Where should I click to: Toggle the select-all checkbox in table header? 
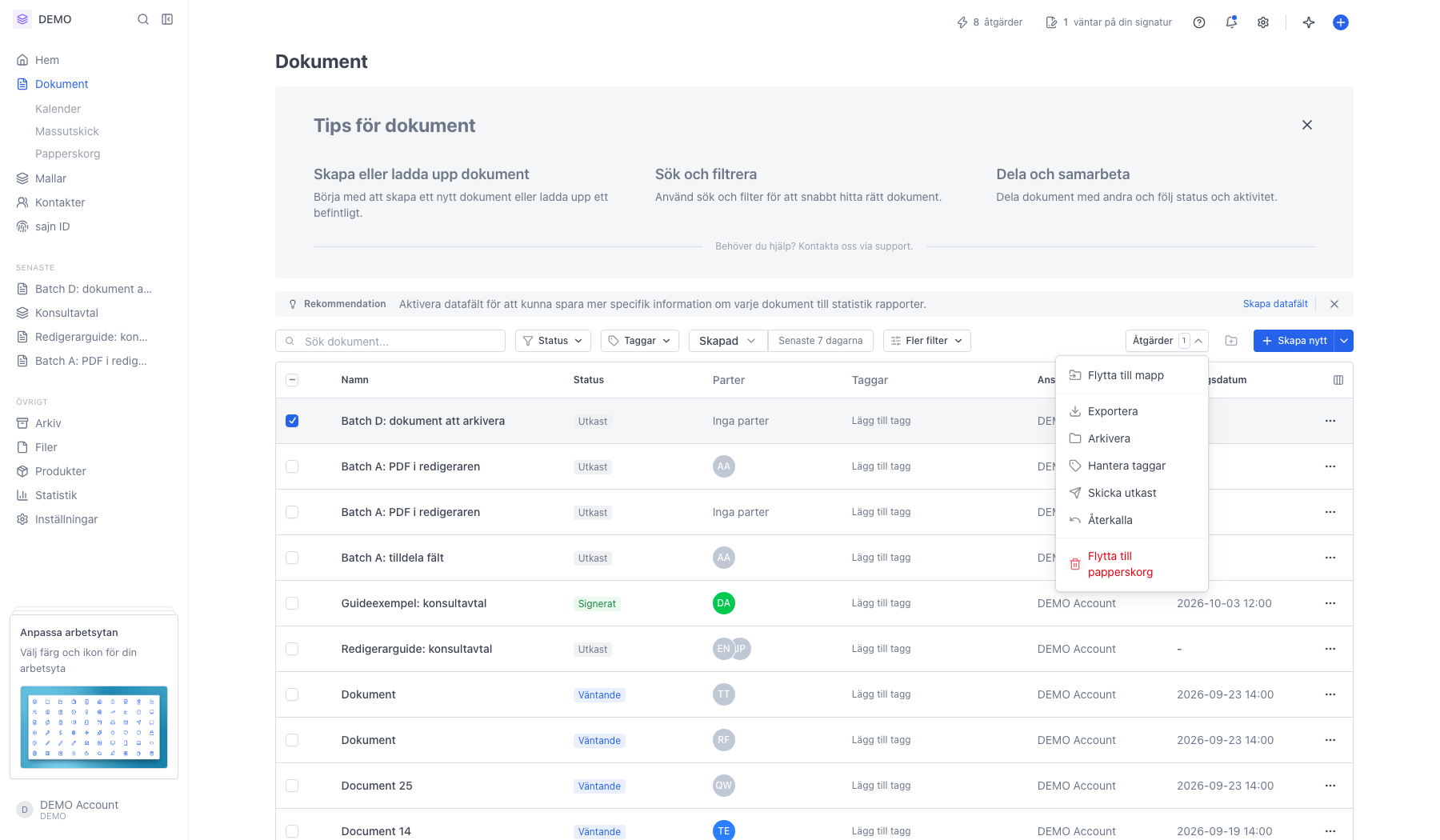pyautogui.click(x=292, y=380)
